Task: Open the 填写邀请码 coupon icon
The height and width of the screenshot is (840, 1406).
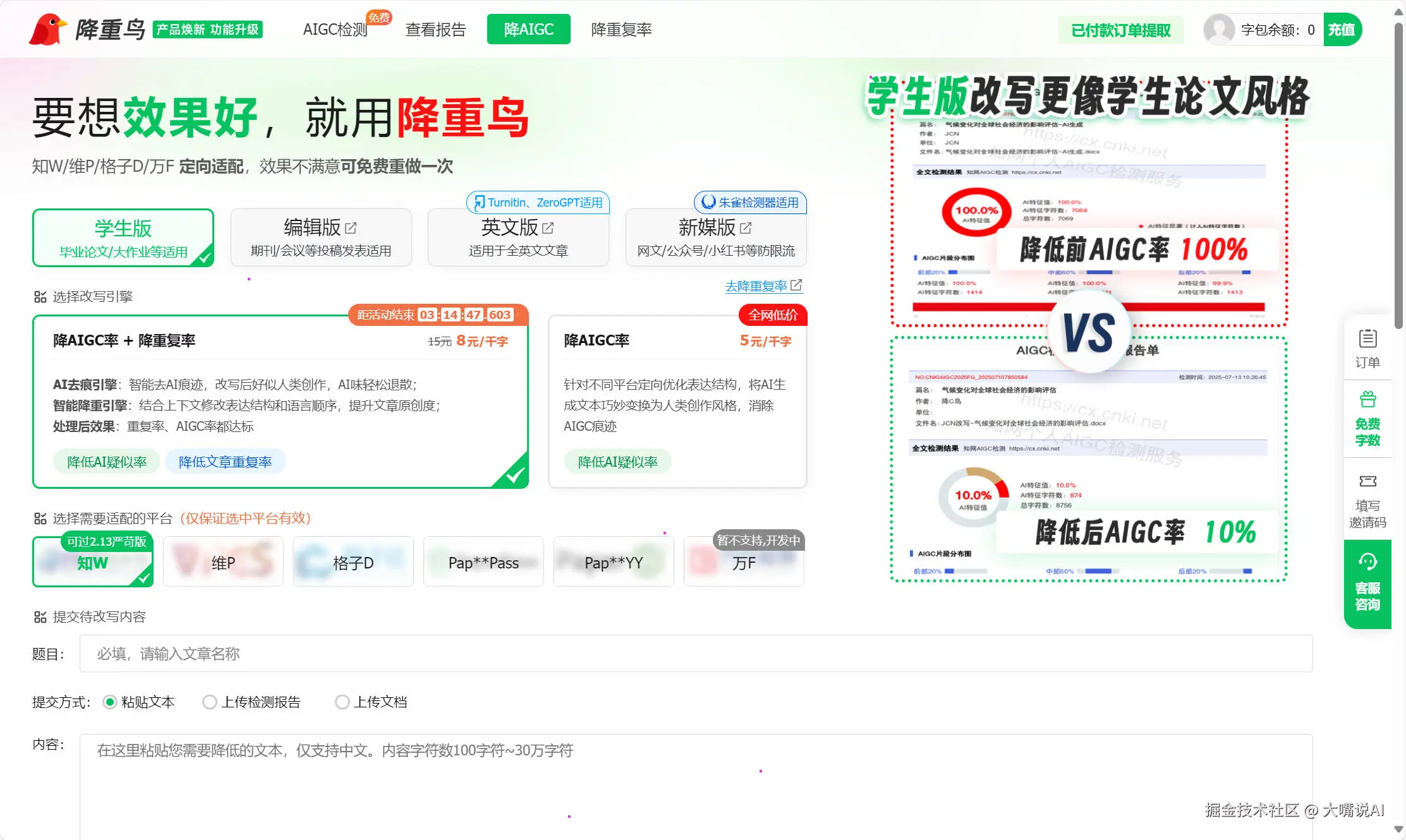Action: click(1367, 482)
